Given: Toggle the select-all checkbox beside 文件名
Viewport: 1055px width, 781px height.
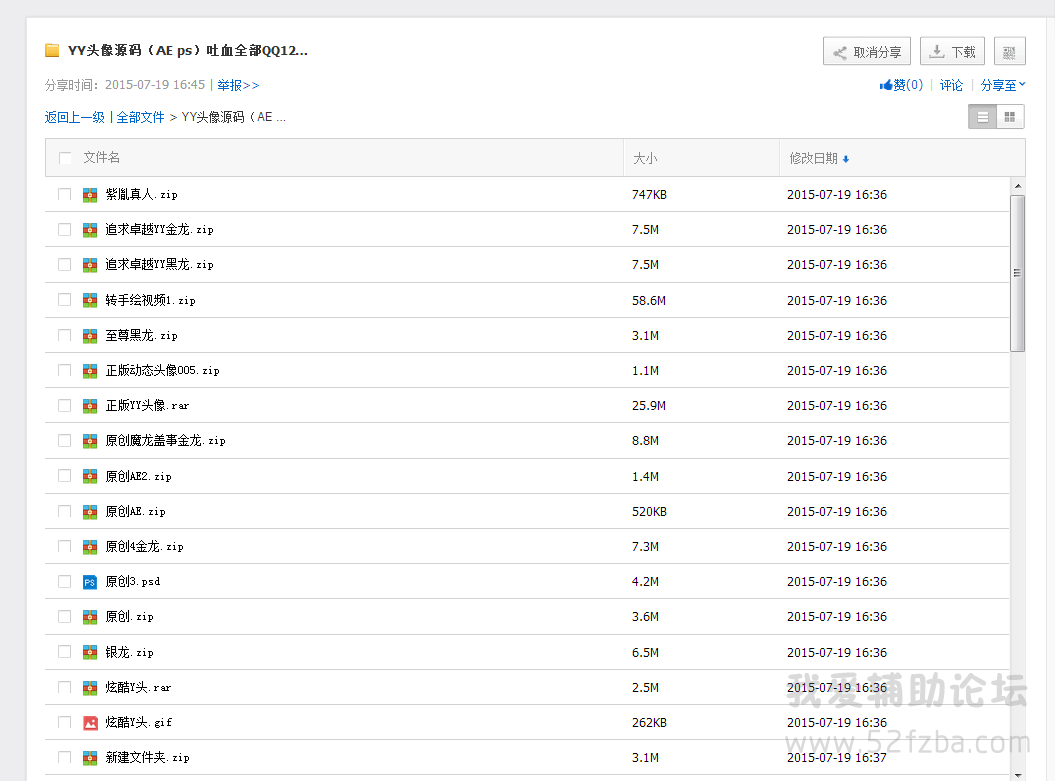Looking at the screenshot, I should pos(65,158).
